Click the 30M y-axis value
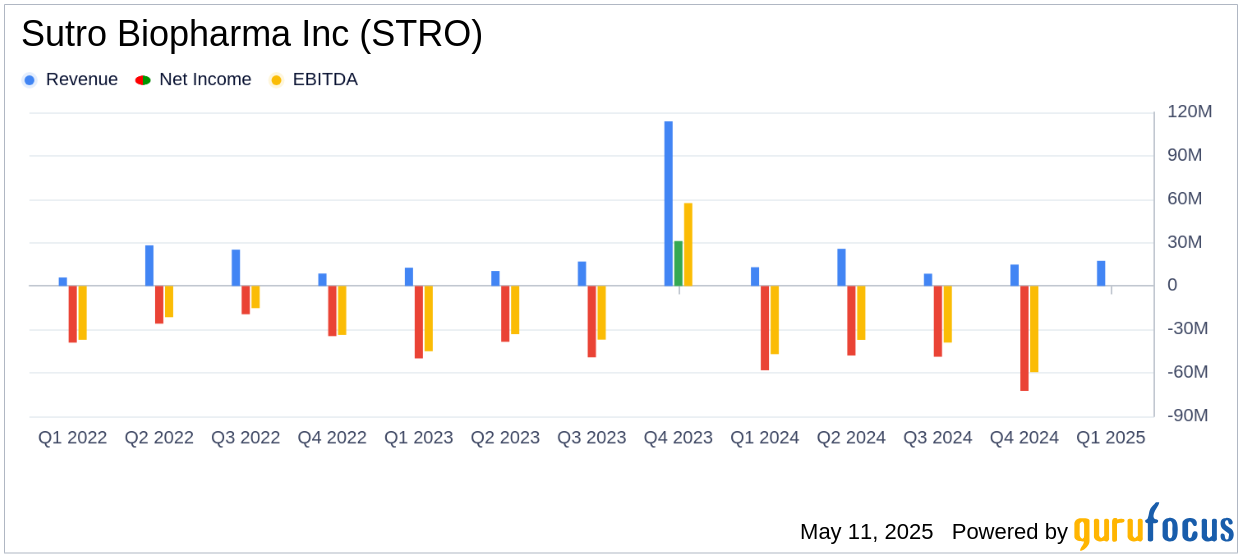The image size is (1242, 557). 1185,242
